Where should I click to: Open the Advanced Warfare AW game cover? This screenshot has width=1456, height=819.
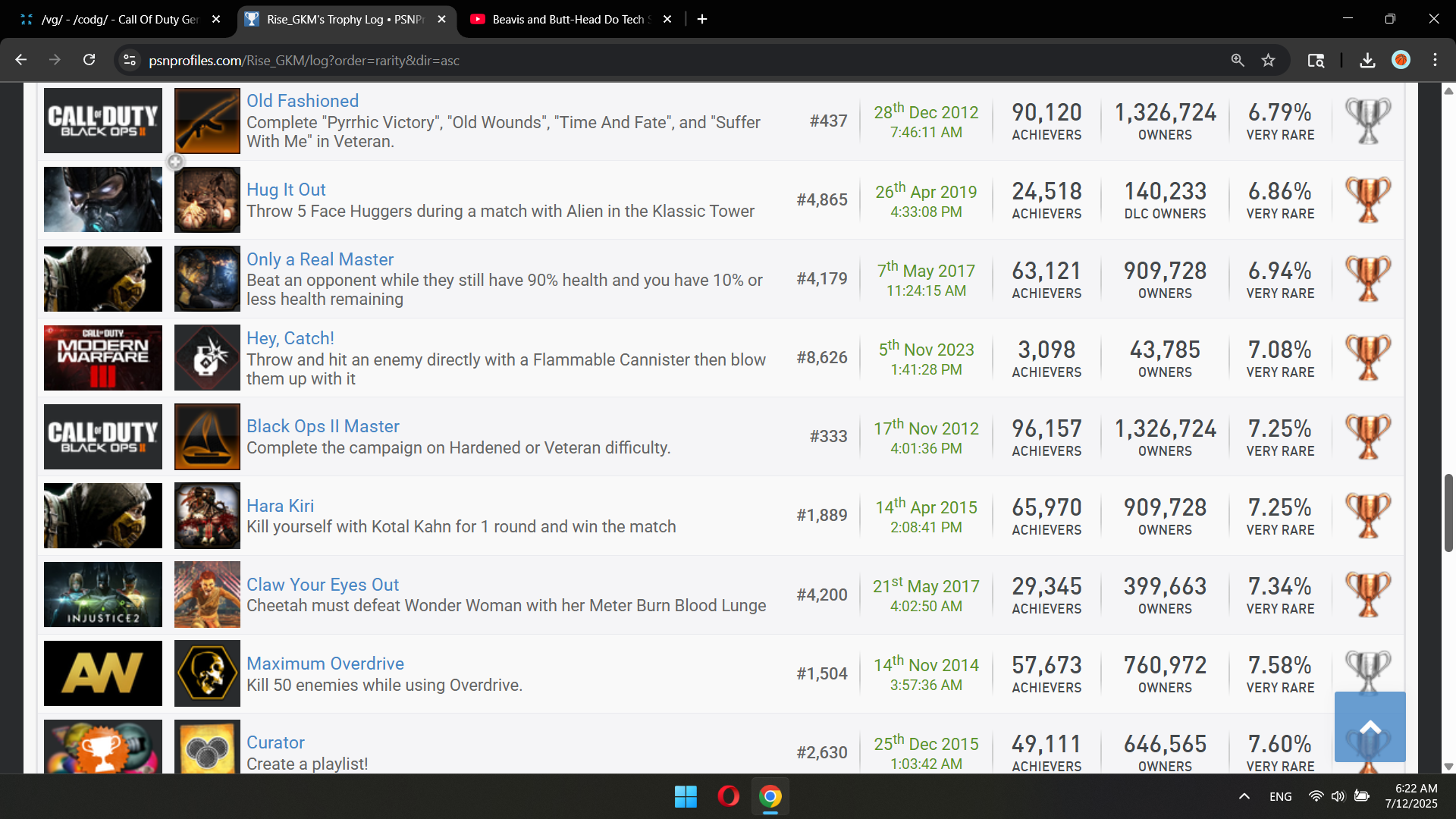[x=103, y=673]
